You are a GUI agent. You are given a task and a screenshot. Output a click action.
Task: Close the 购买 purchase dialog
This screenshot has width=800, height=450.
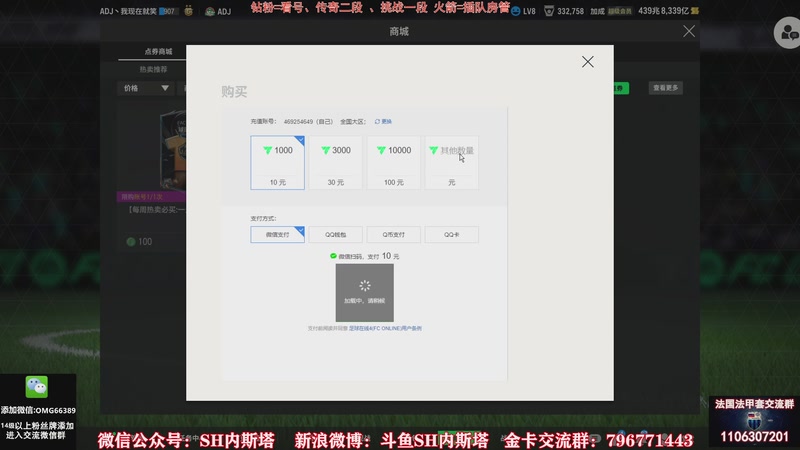[x=587, y=62]
